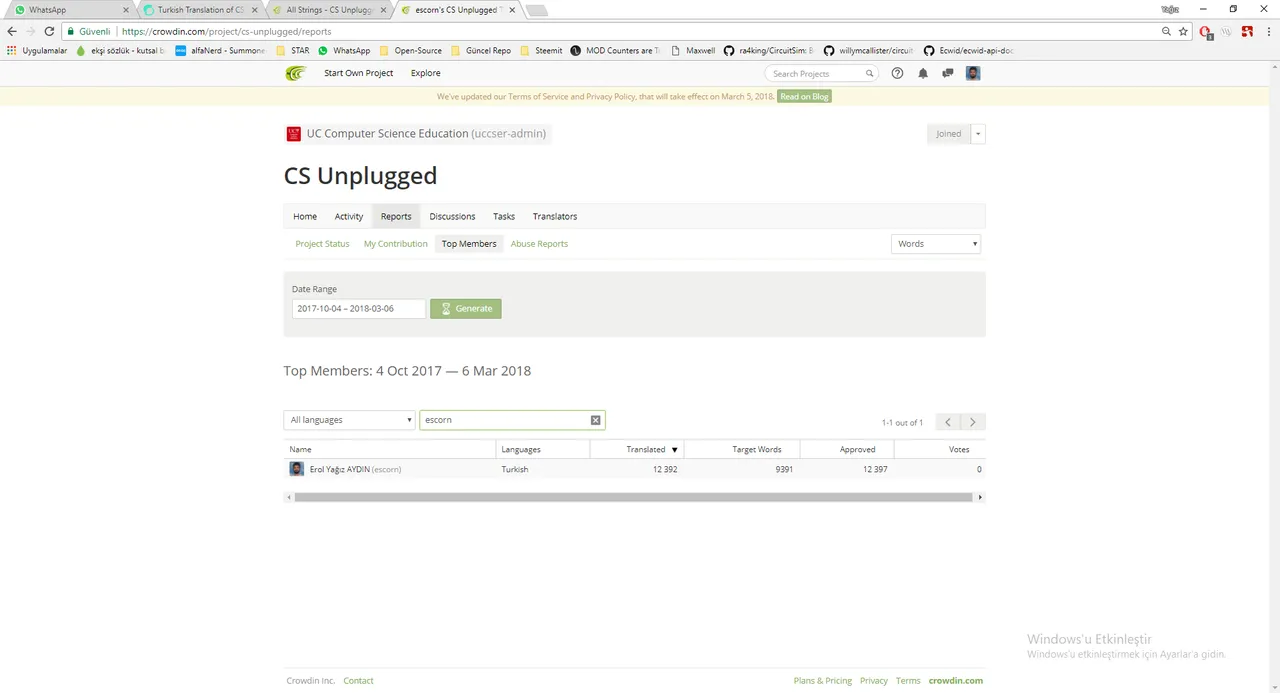Click the browser forward arrow
Image resolution: width=1280 pixels, height=693 pixels.
coord(30,31)
